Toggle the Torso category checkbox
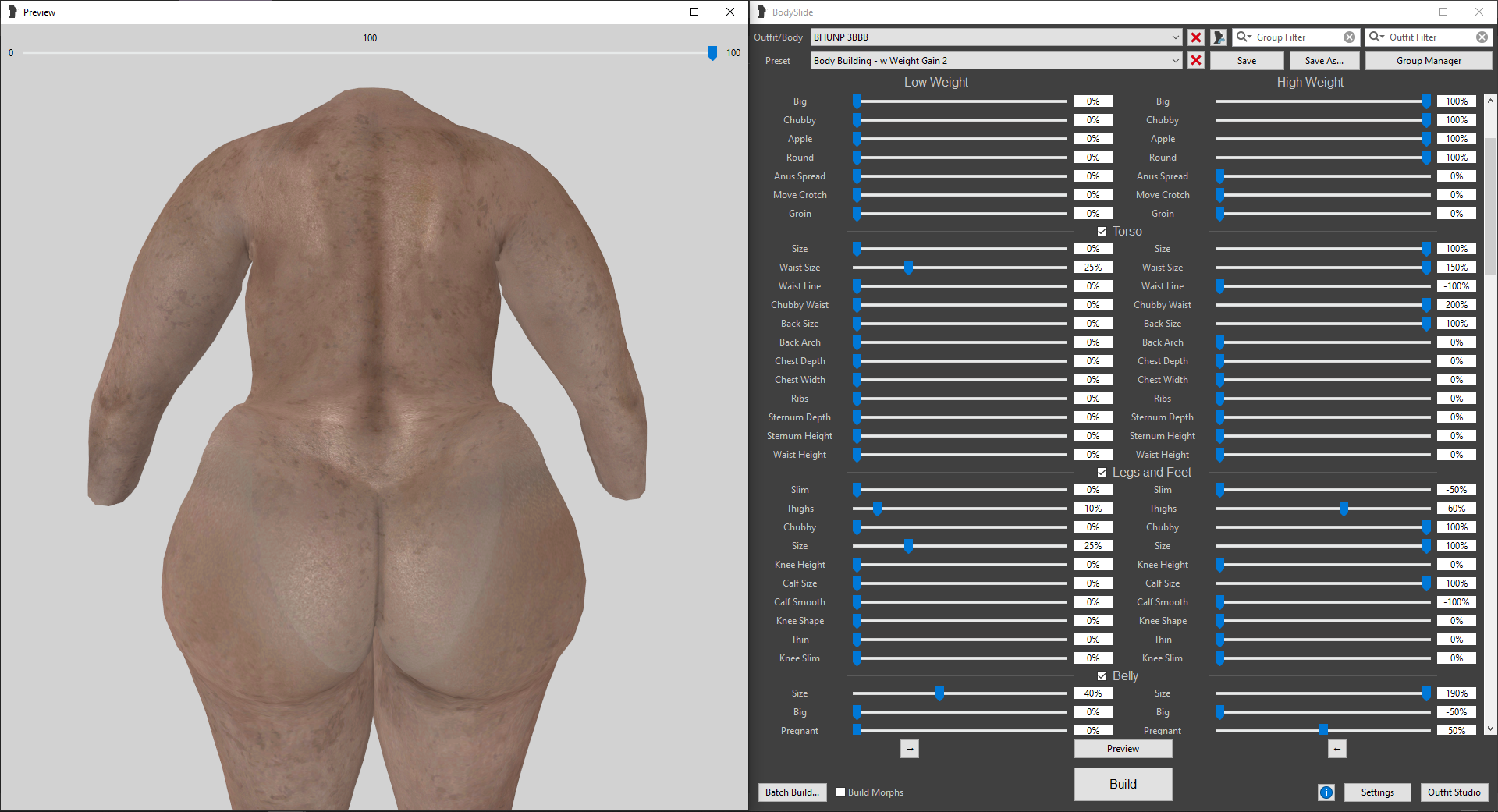This screenshot has height=812, width=1498. coord(1102,232)
